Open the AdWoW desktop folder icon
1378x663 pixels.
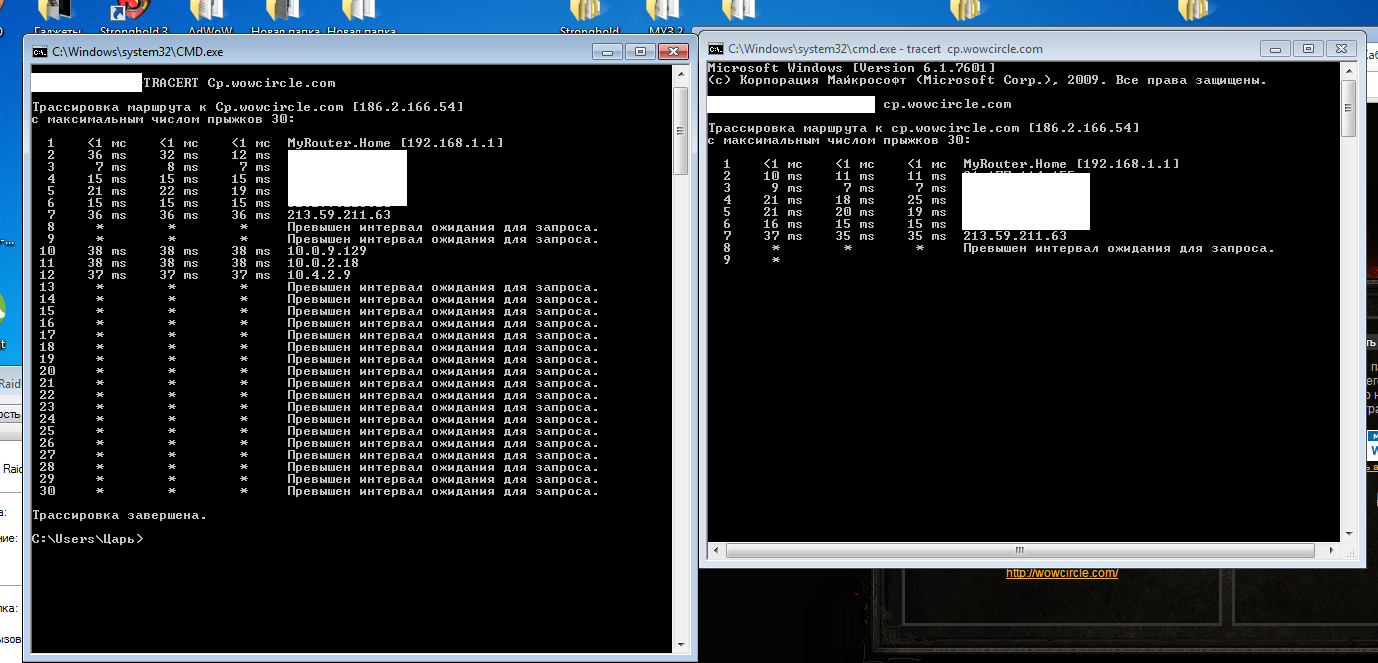[x=206, y=14]
